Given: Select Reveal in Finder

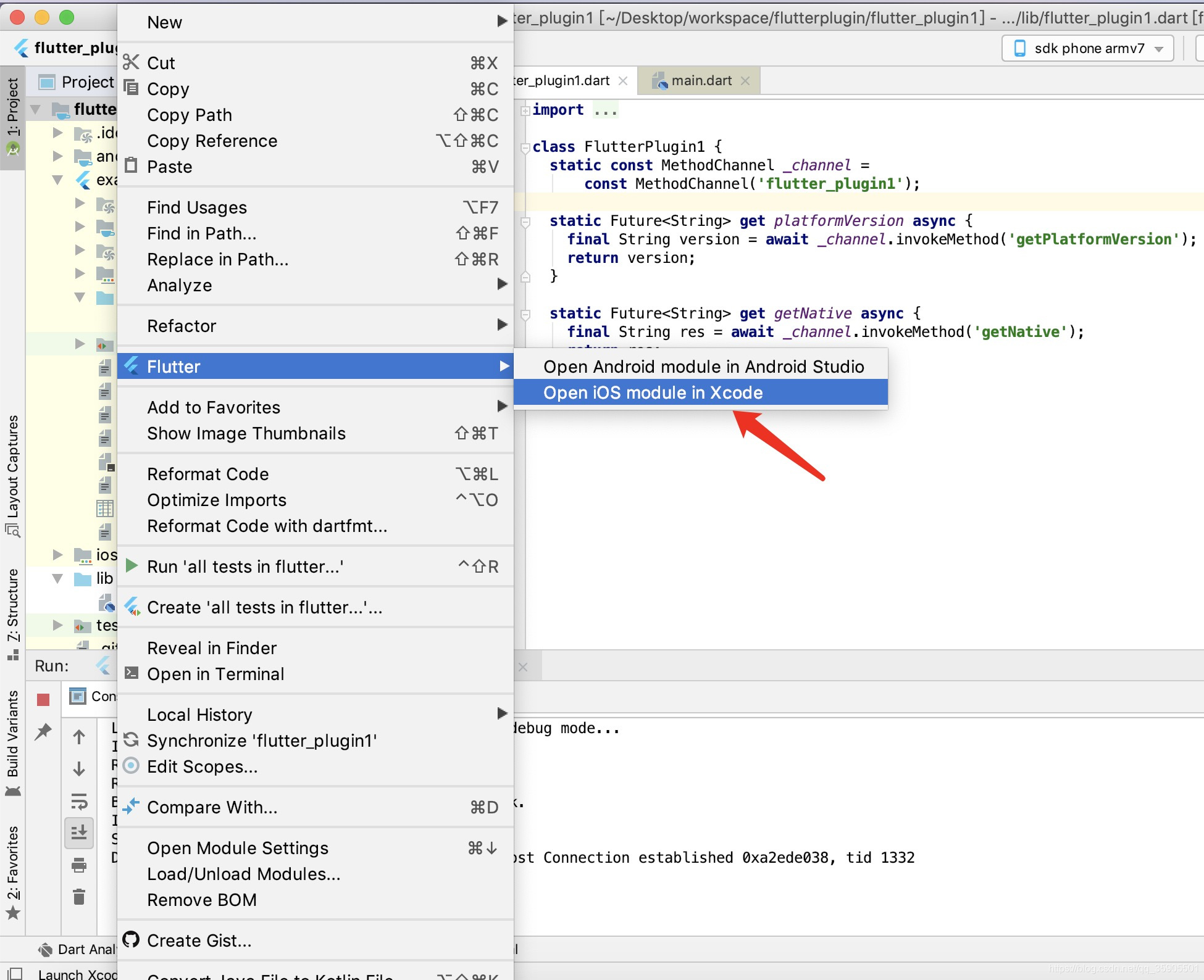Looking at the screenshot, I should [x=316, y=648].
